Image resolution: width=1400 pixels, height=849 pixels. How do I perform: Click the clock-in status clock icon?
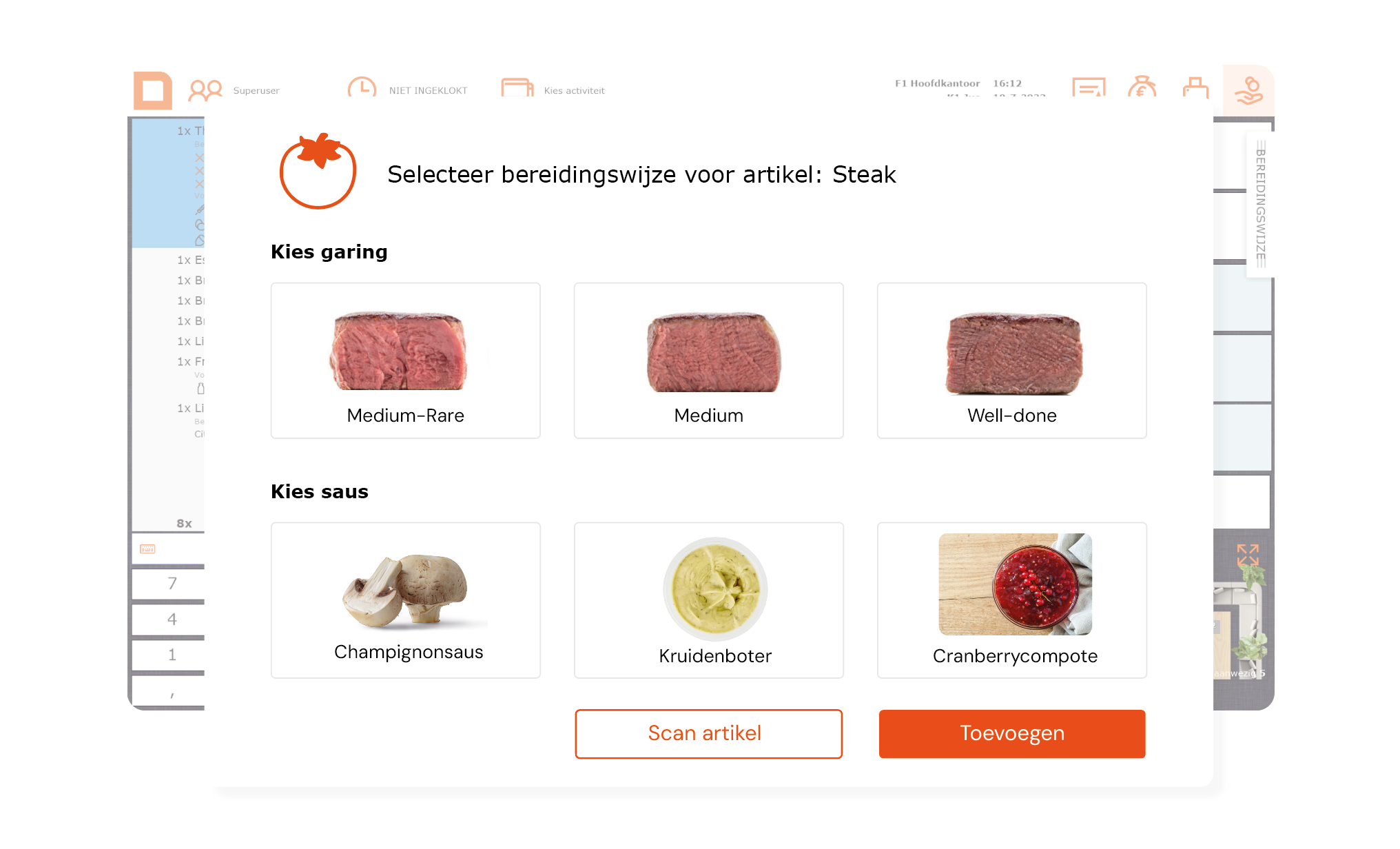point(362,88)
